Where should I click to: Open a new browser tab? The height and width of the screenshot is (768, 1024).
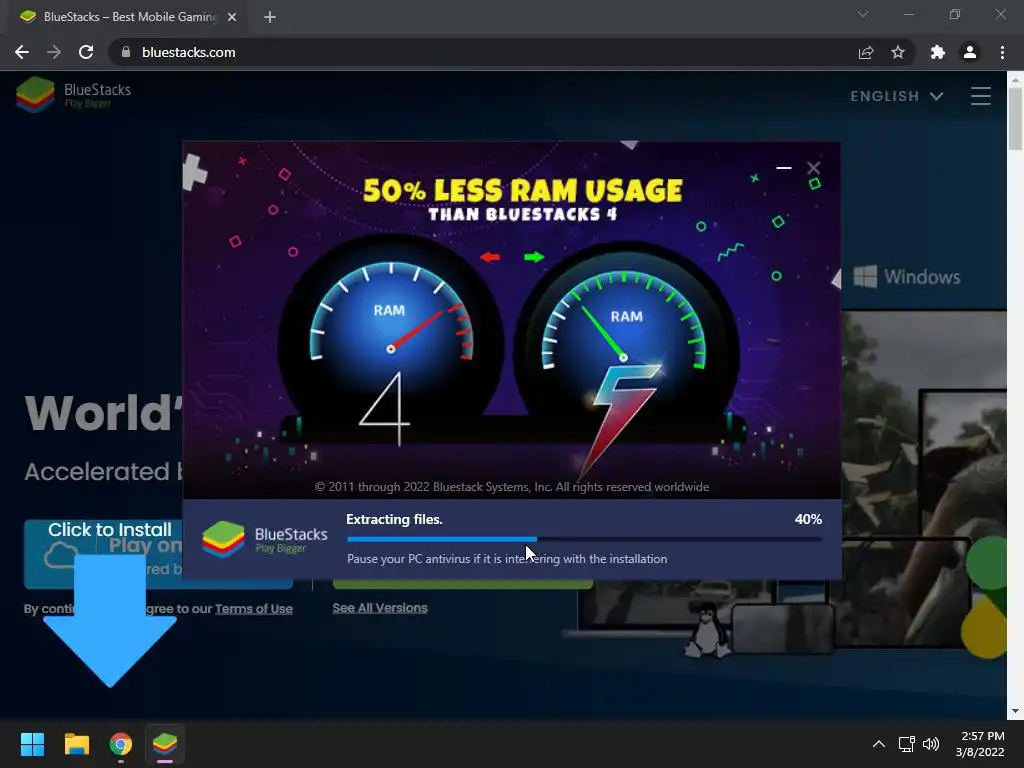click(x=270, y=17)
